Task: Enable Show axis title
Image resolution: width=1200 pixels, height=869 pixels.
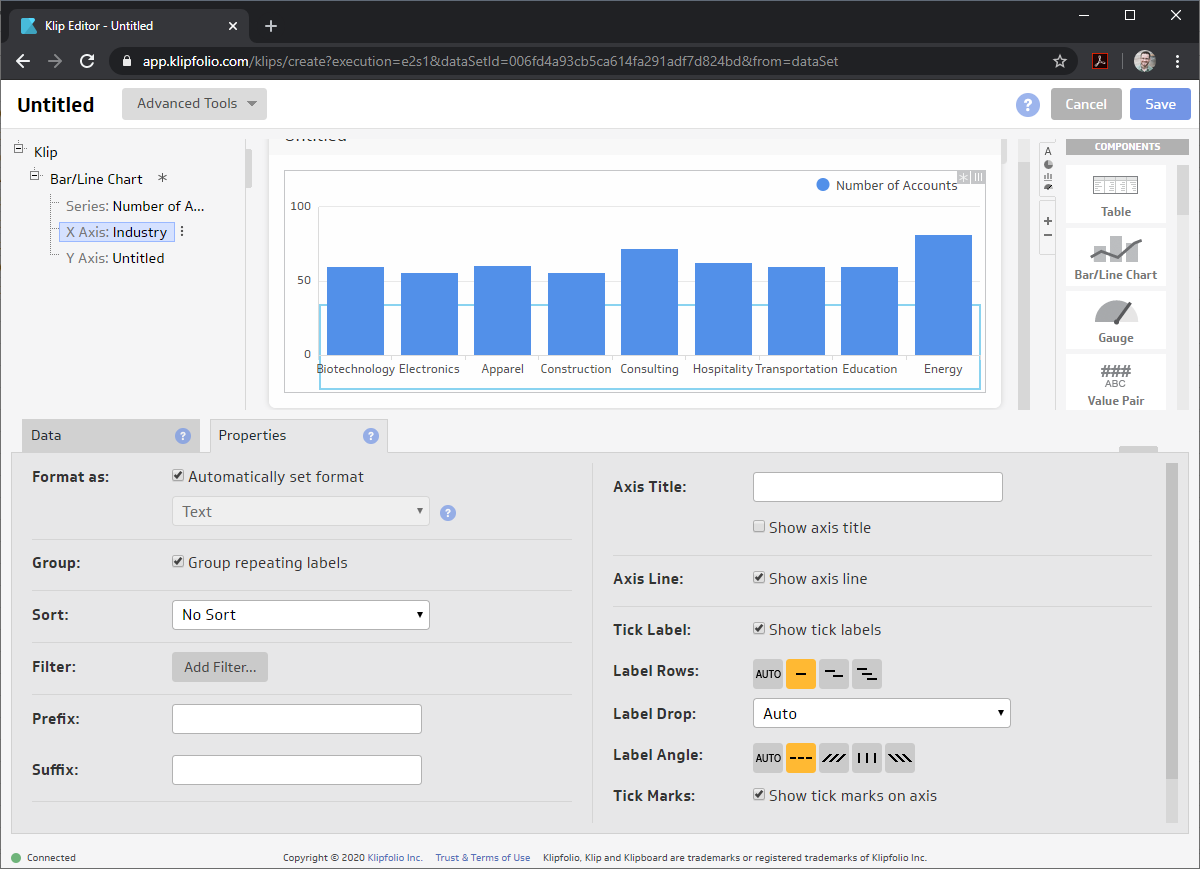Action: [759, 527]
